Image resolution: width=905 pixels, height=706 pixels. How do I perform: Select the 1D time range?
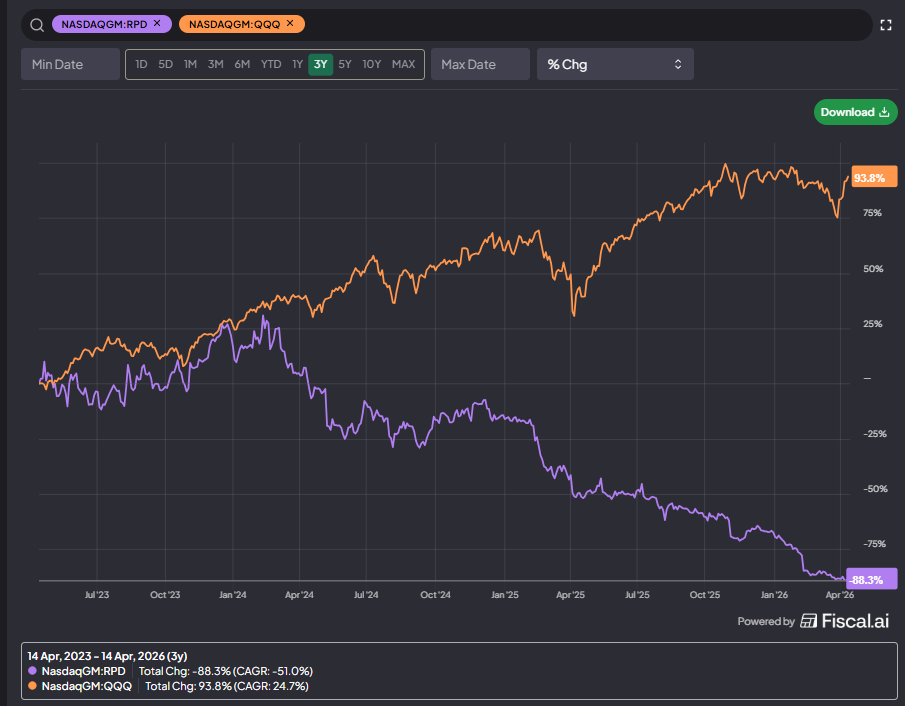pos(141,64)
